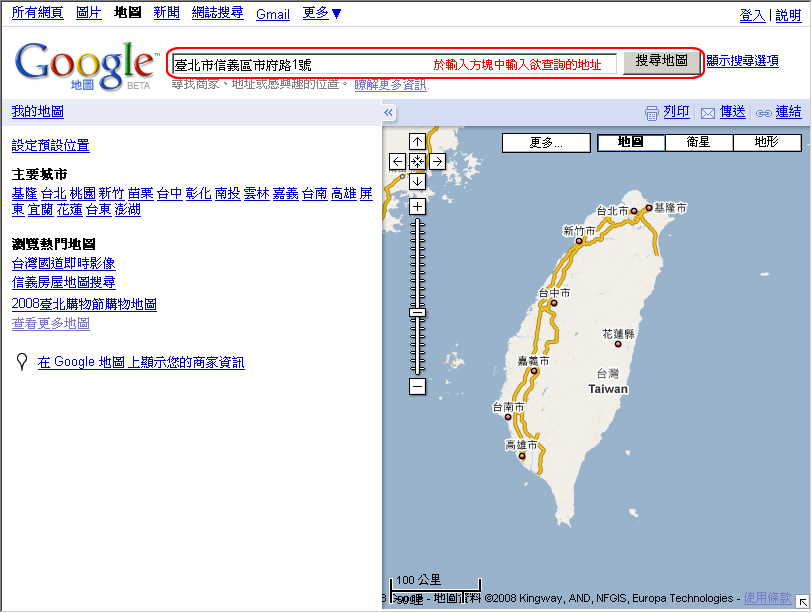Image resolution: width=812 pixels, height=613 pixels.
Task: Open 圖片 in top navigation
Action: pyautogui.click(x=89, y=13)
